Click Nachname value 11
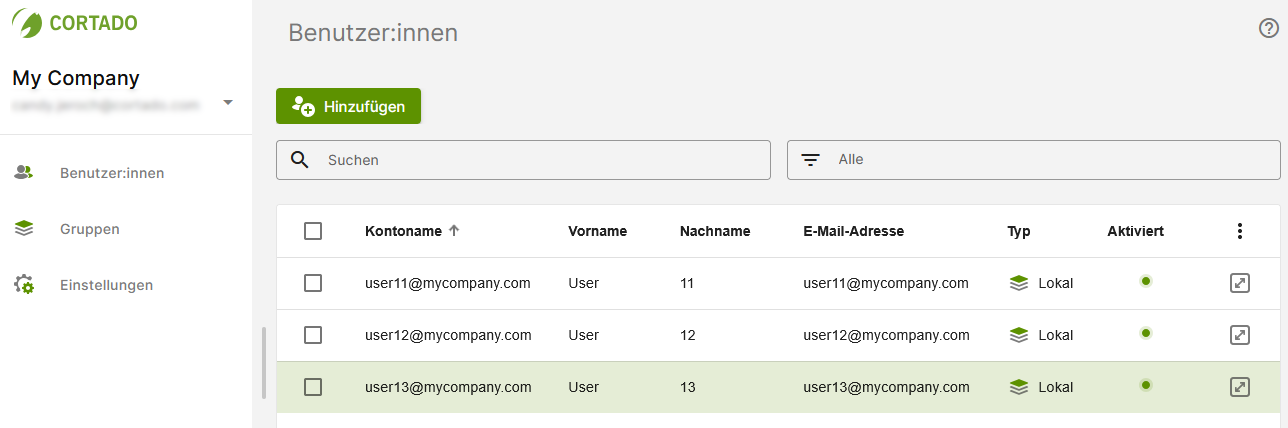Screen dimensions: 1288x428 click(686, 283)
